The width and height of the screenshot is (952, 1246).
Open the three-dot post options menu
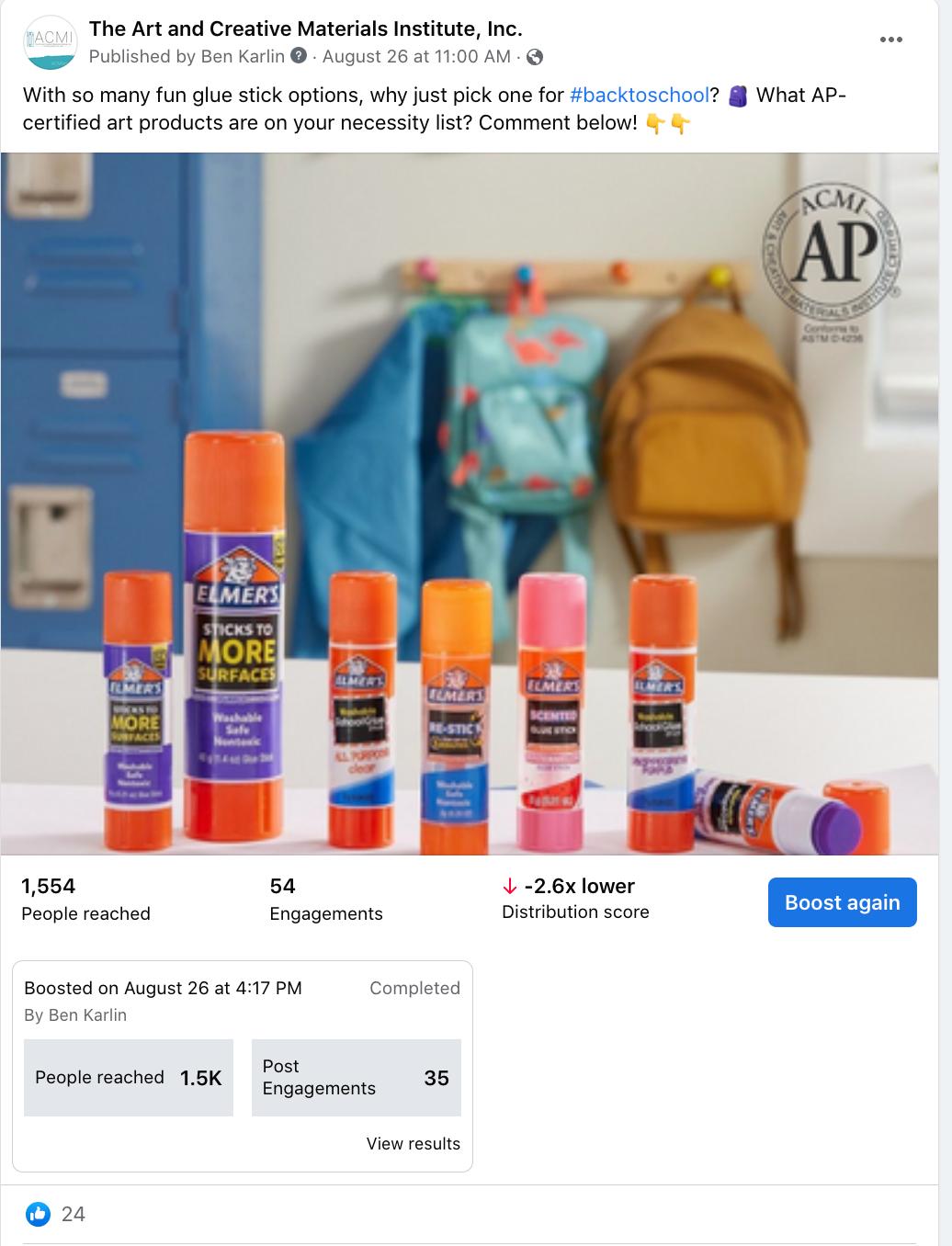pos(890,40)
